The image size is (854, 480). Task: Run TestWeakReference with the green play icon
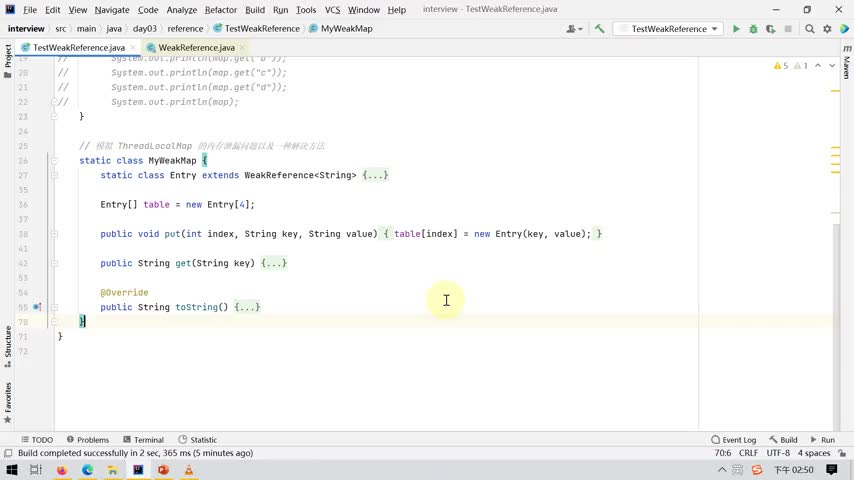(x=736, y=29)
